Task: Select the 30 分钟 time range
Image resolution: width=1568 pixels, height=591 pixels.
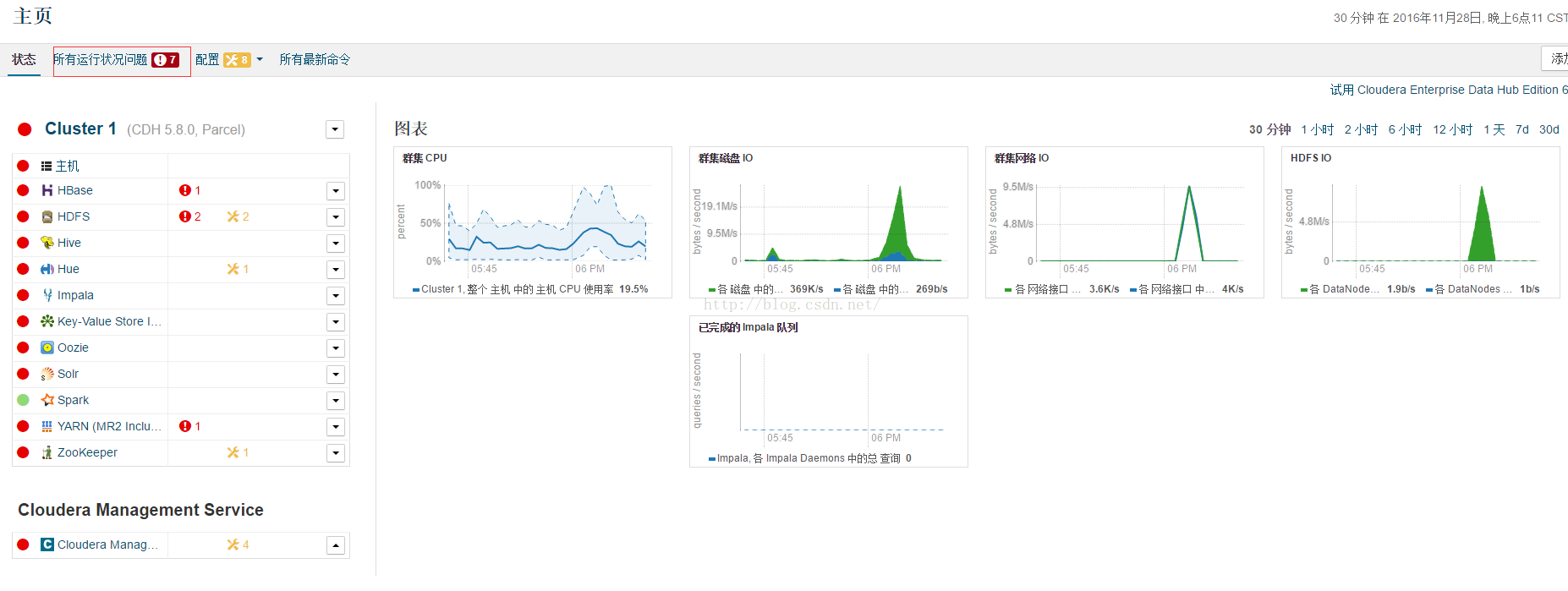Action: (1269, 129)
